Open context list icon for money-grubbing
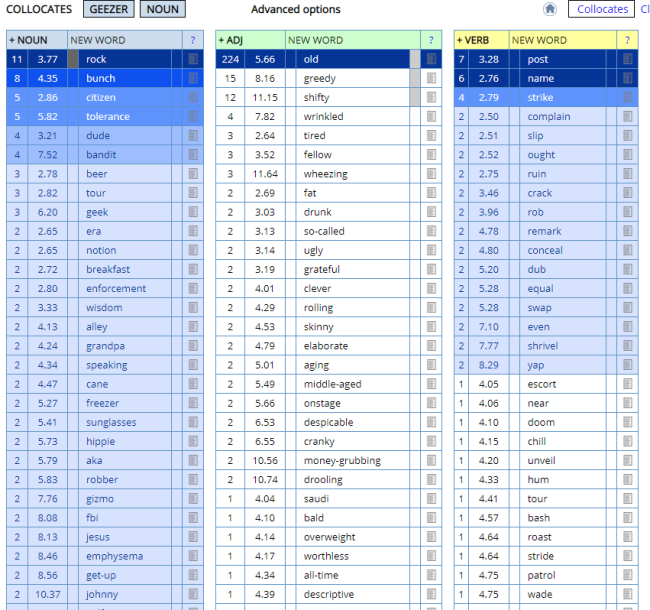The width and height of the screenshot is (650, 610). pos(431,460)
